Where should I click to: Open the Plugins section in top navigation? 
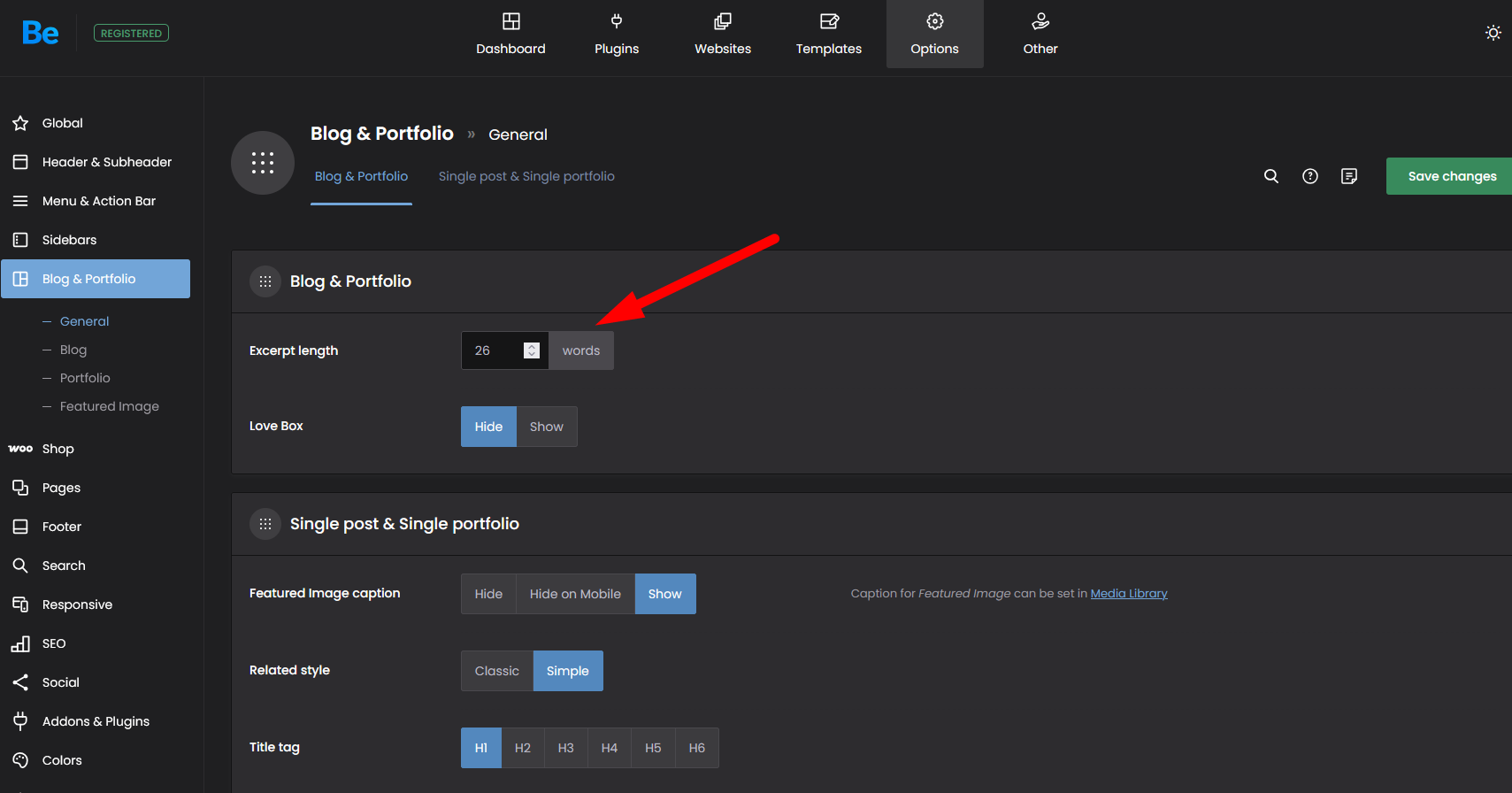(617, 35)
